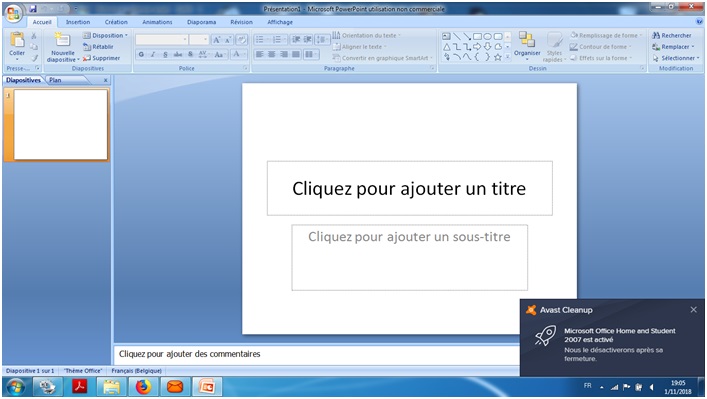The width and height of the screenshot is (707, 399).
Task: Toggle strikethrough (abc) formatting
Action: click(x=178, y=55)
